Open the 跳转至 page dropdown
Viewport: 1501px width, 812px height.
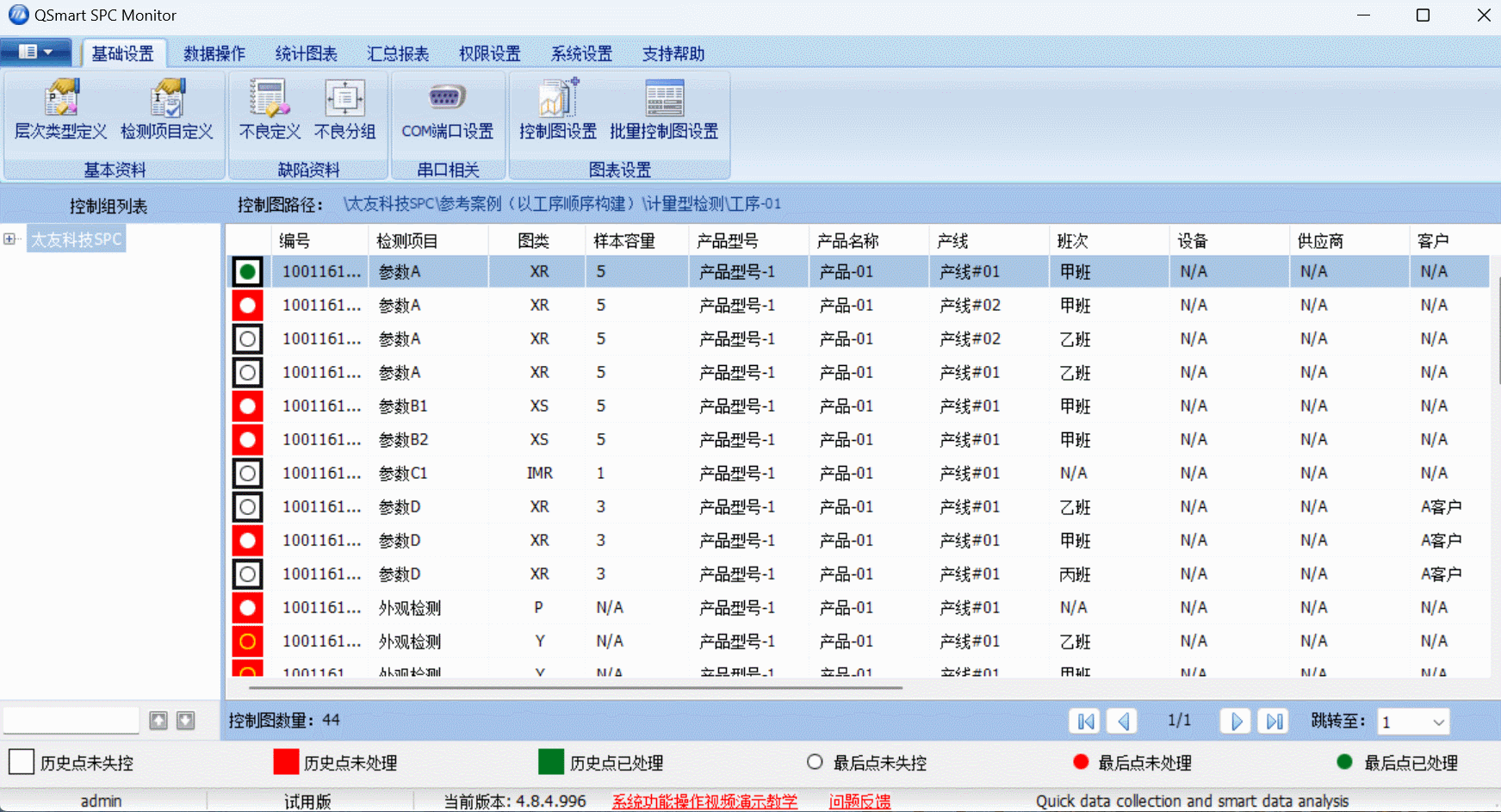pyautogui.click(x=1440, y=721)
